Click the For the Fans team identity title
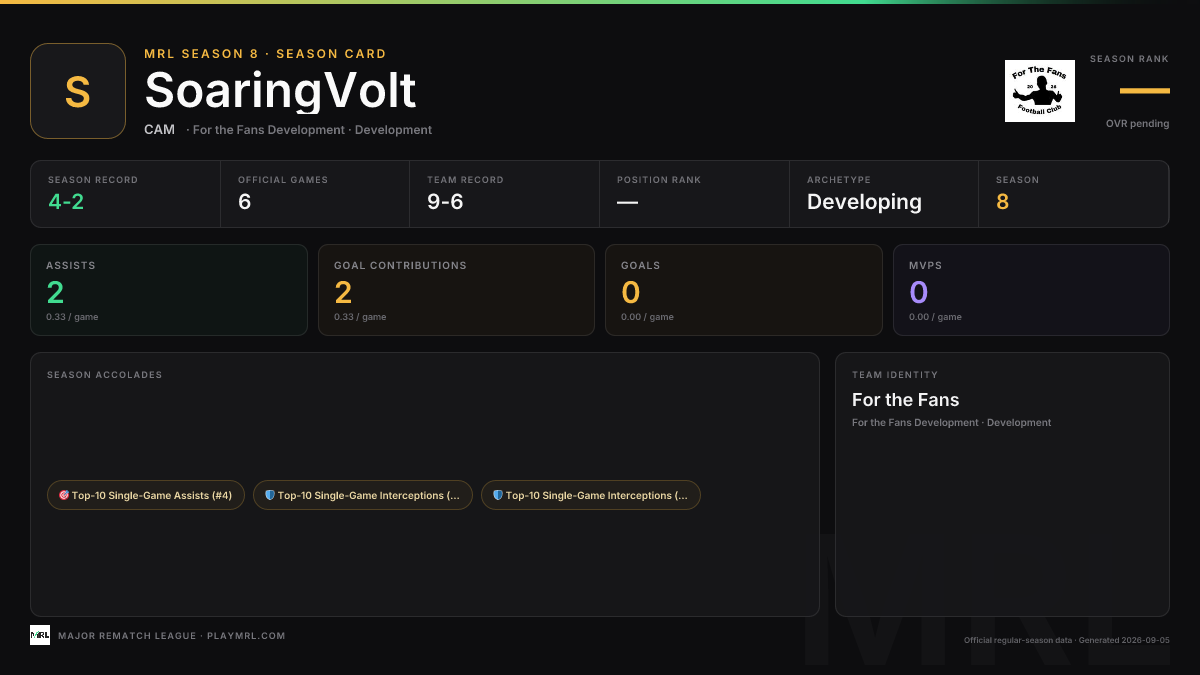 906,400
